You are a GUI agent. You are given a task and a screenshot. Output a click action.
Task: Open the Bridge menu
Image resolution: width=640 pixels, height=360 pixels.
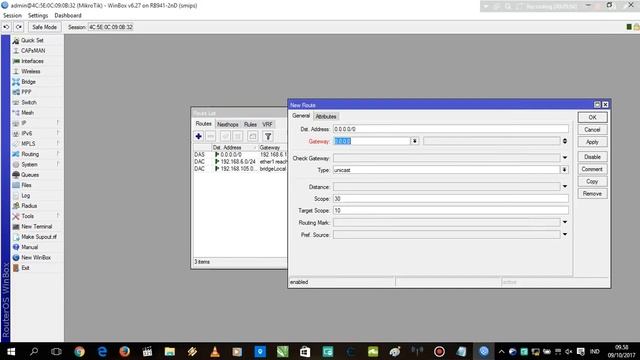click(x=28, y=82)
